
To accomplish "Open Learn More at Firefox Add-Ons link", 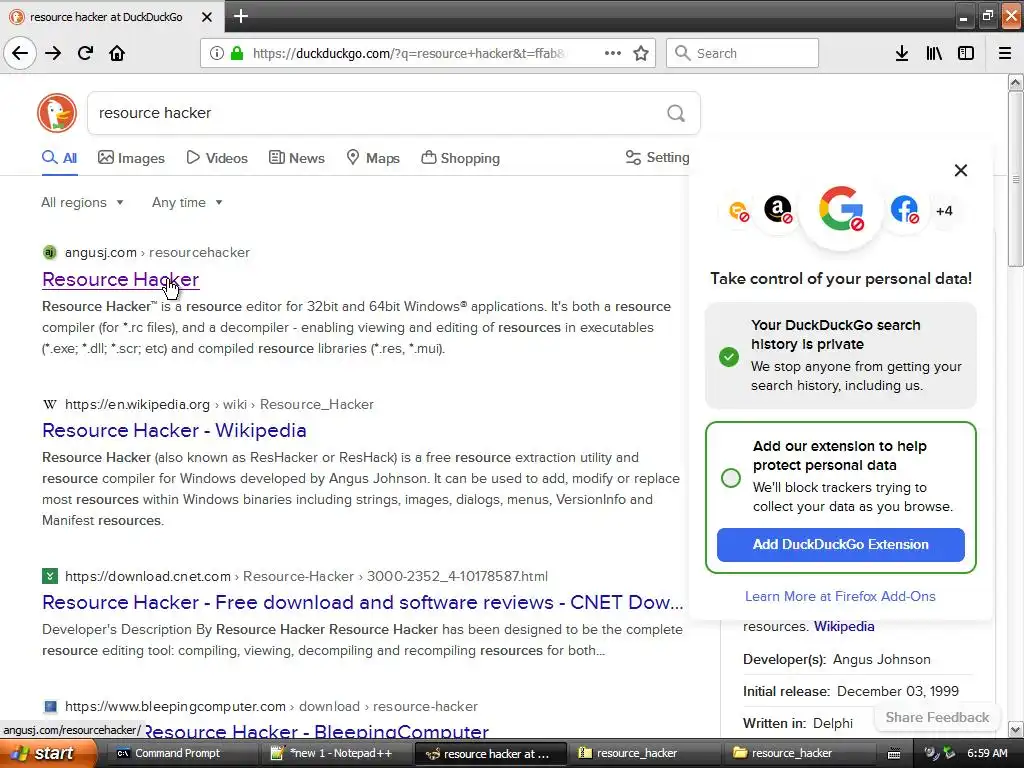I will coord(840,596).
